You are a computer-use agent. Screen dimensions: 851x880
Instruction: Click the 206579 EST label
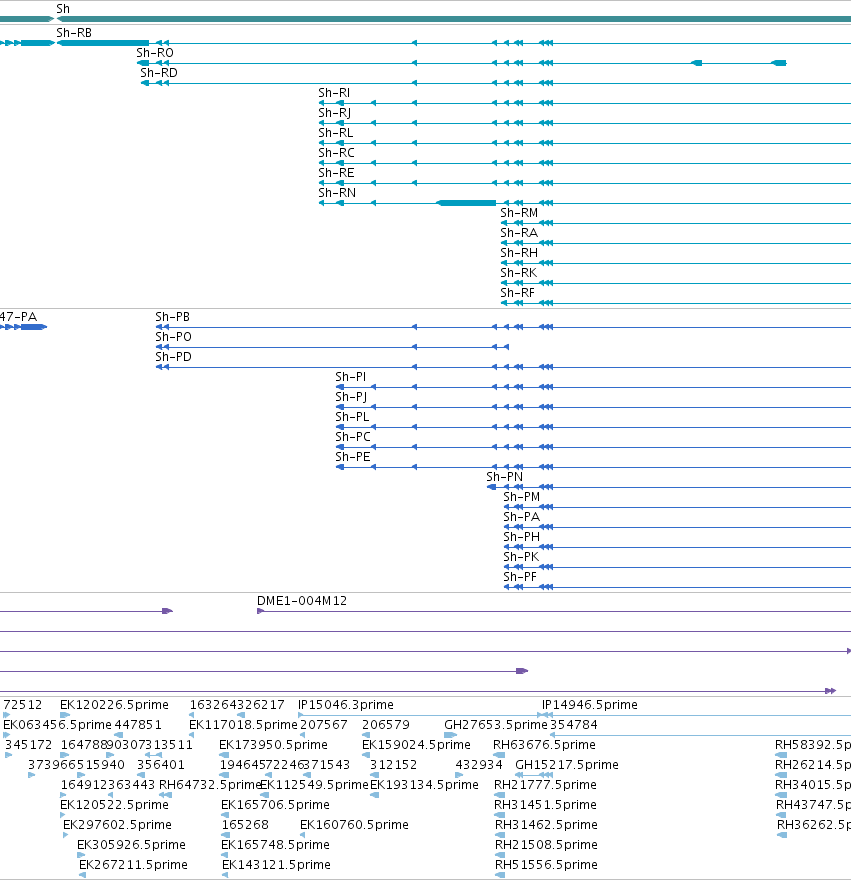(386, 725)
